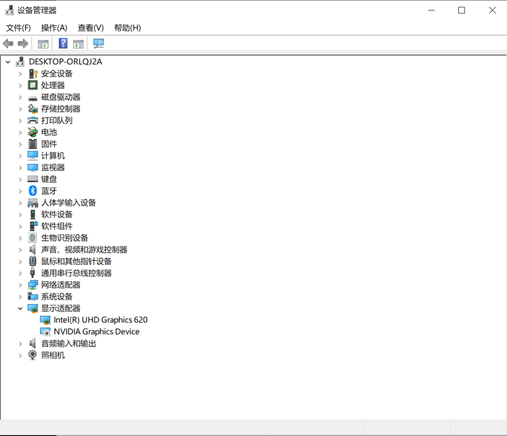This screenshot has height=436, width=507.
Task: Click the Forward arrow toolbar icon
Action: (23, 43)
